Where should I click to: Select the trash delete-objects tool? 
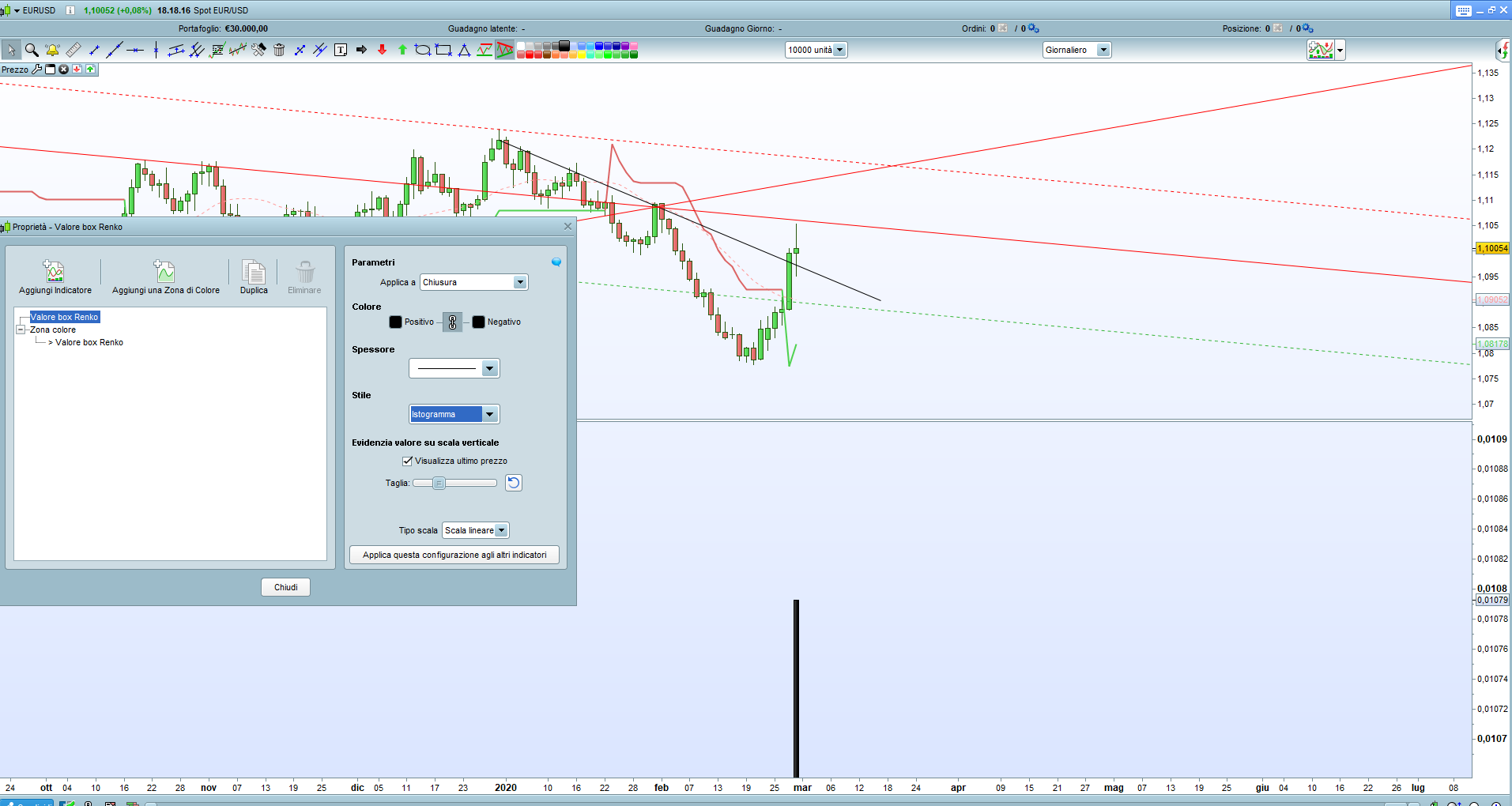tap(279, 50)
